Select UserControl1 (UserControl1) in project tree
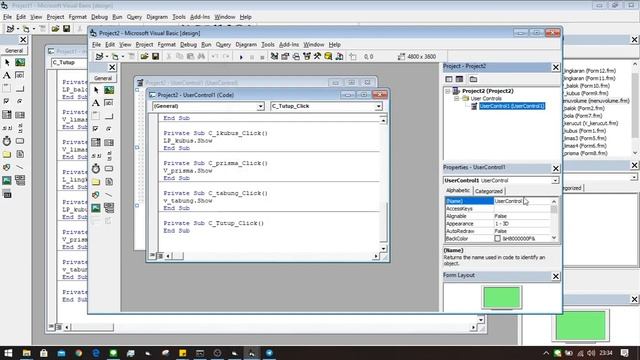Image resolution: width=640 pixels, height=360 pixels. coord(511,106)
